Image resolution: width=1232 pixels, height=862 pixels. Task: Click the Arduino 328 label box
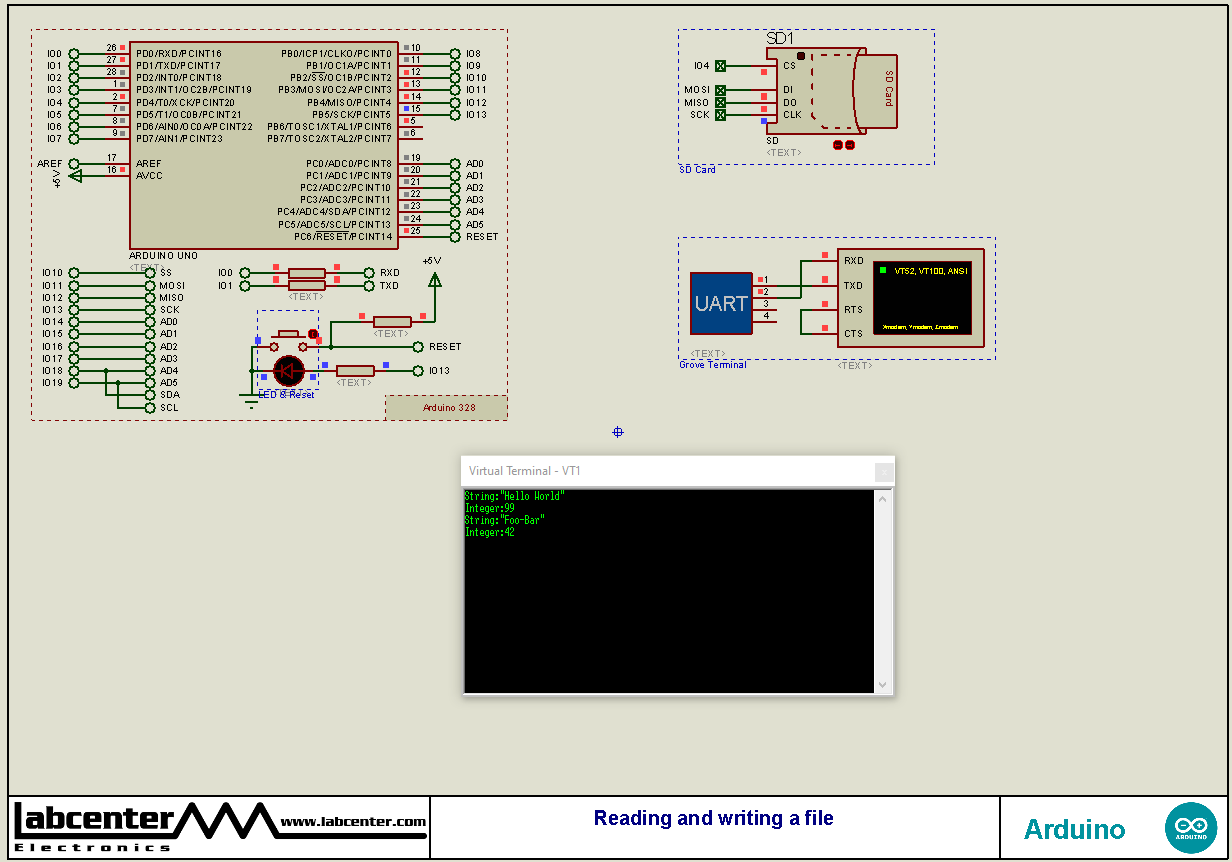(x=446, y=407)
